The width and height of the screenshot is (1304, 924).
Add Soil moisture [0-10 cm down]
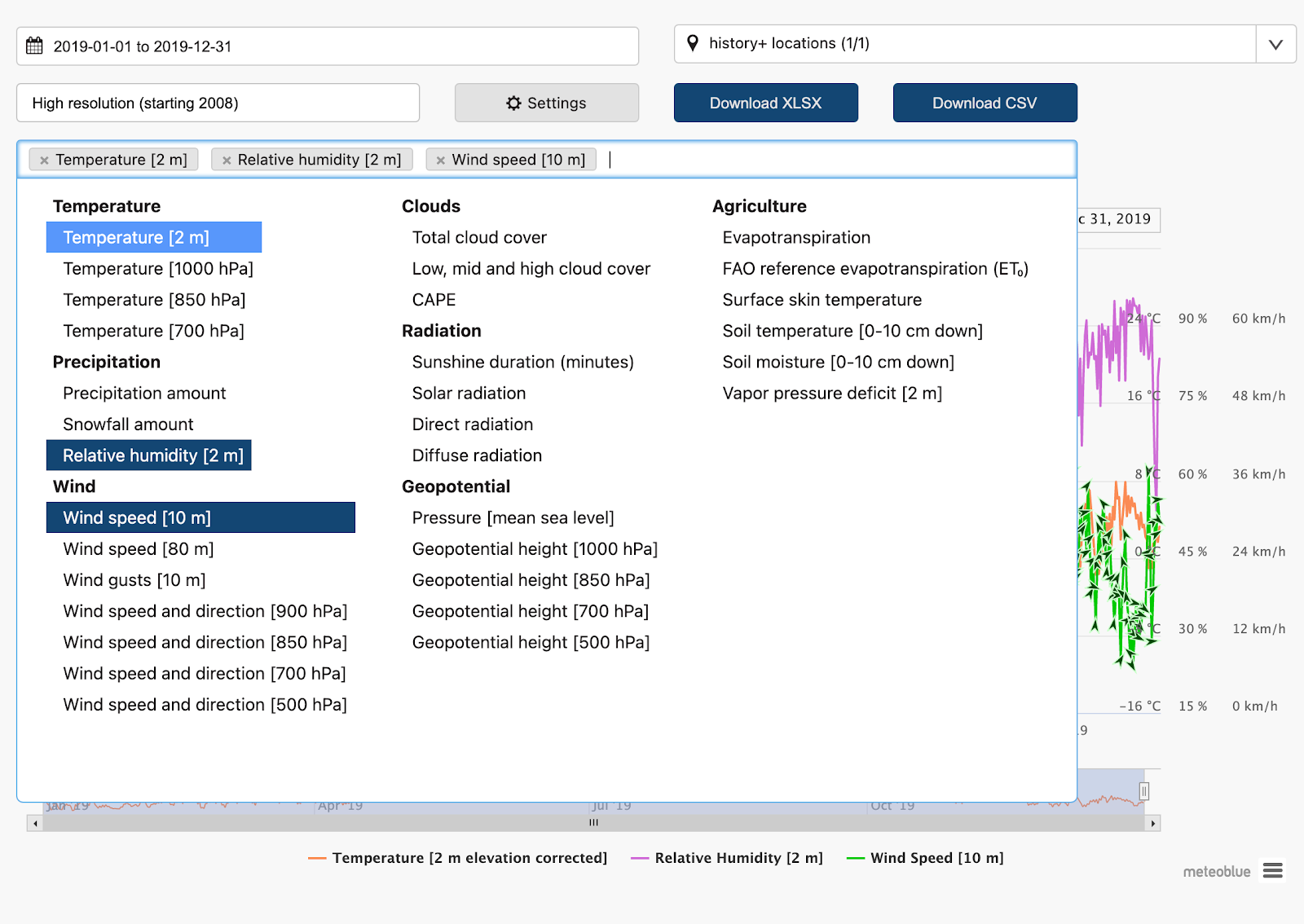click(838, 362)
